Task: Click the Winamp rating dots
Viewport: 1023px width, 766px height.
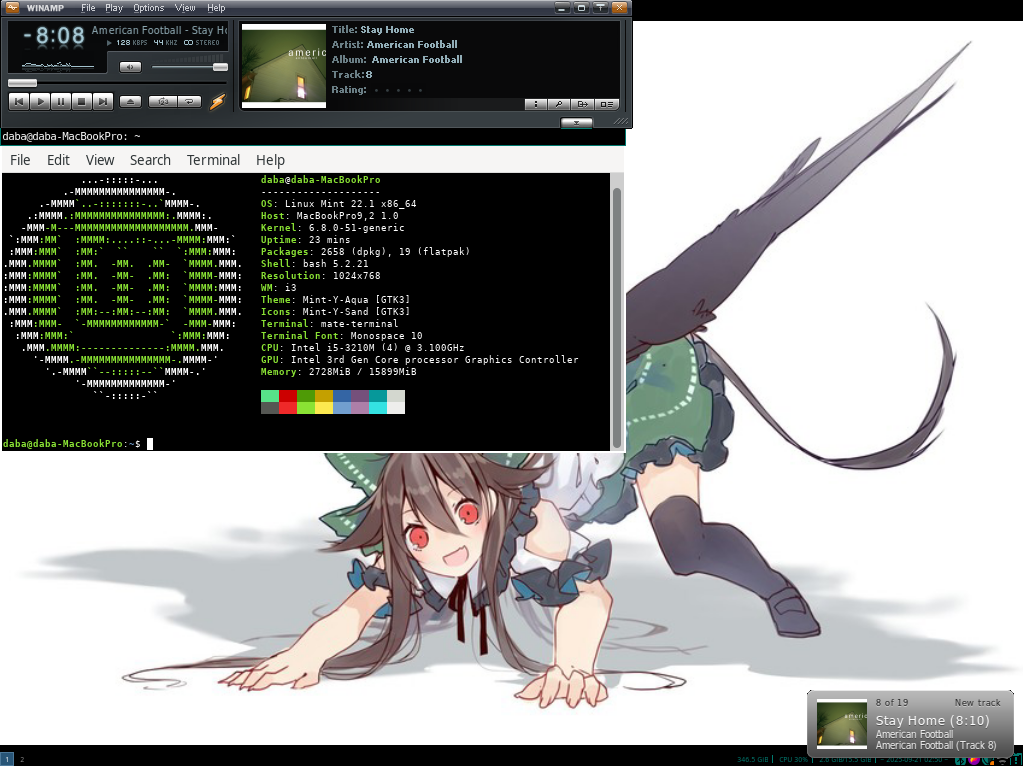Action: [398, 90]
